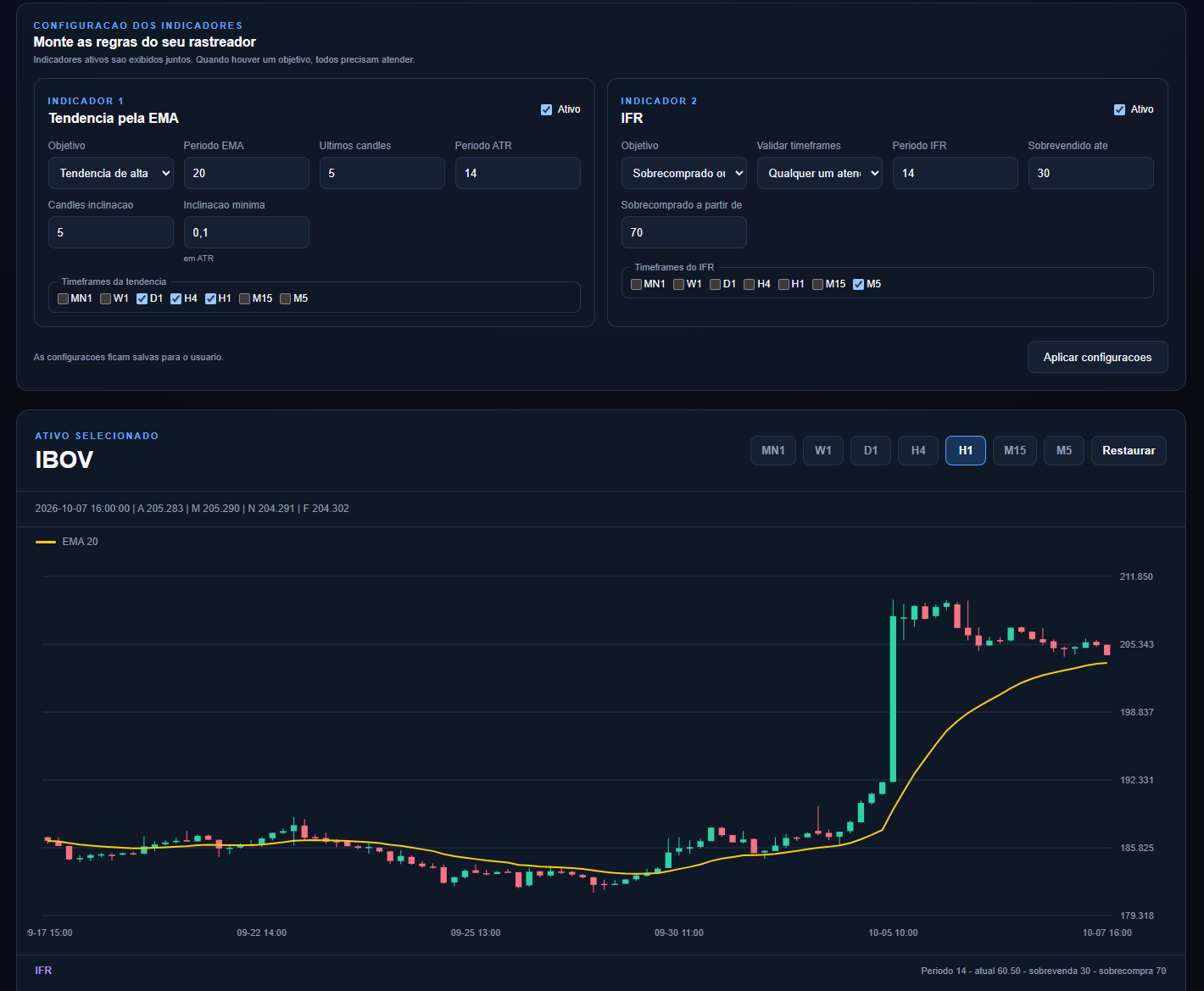Switch chart to H4 timeframe
Screen dimensions: 1204x991
click(918, 451)
